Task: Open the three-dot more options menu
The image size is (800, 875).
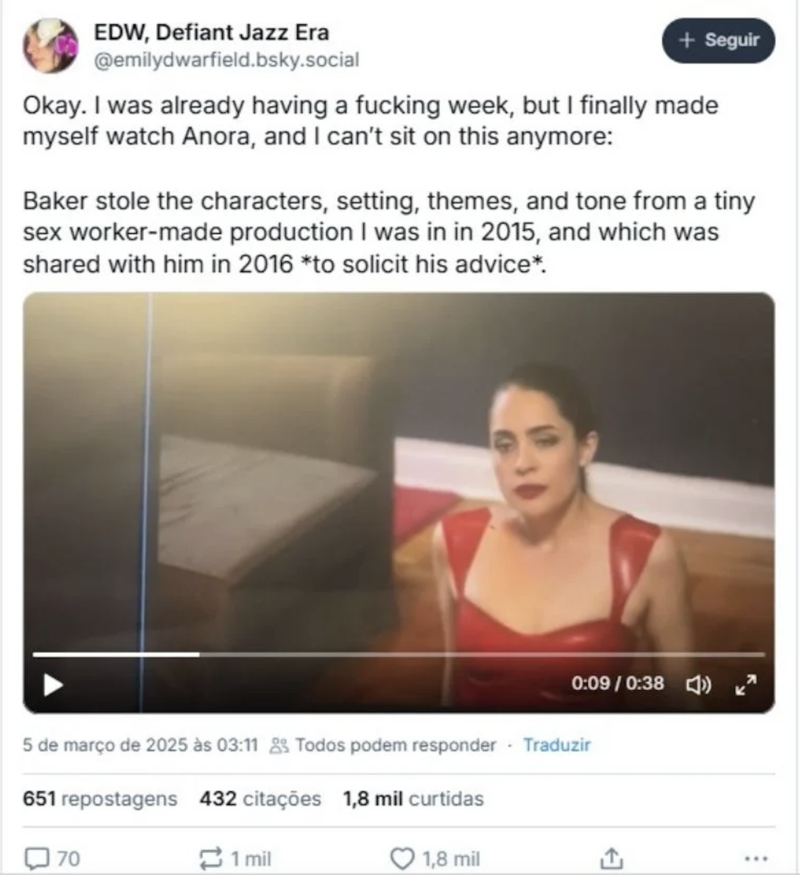Action: click(x=757, y=858)
